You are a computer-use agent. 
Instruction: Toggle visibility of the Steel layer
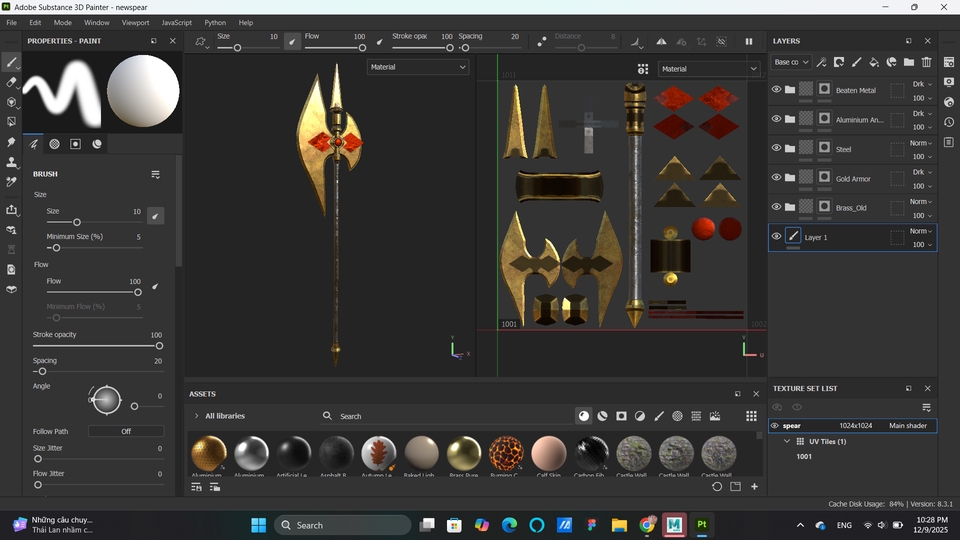[x=776, y=149]
